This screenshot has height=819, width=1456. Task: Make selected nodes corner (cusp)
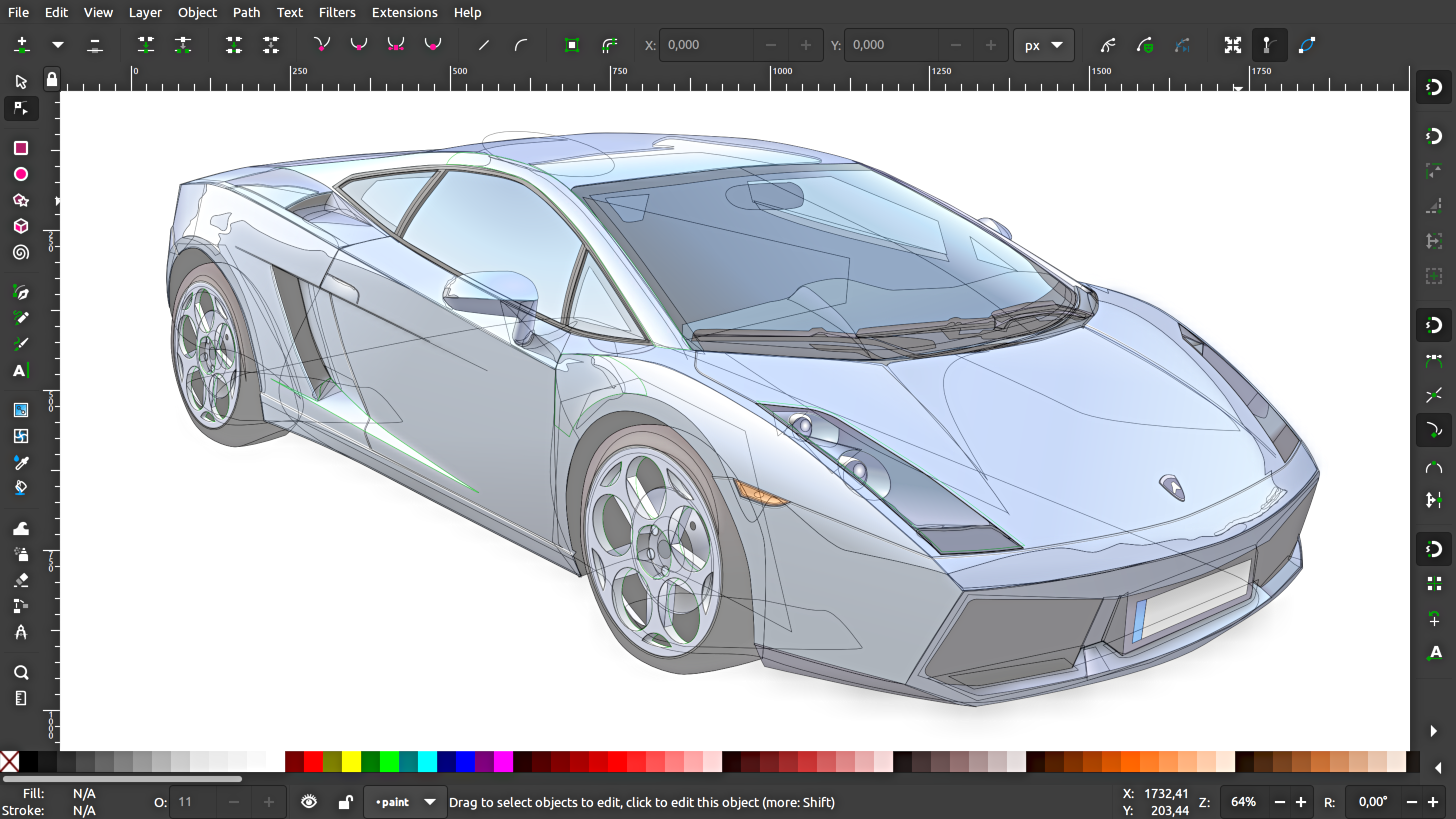click(x=321, y=45)
